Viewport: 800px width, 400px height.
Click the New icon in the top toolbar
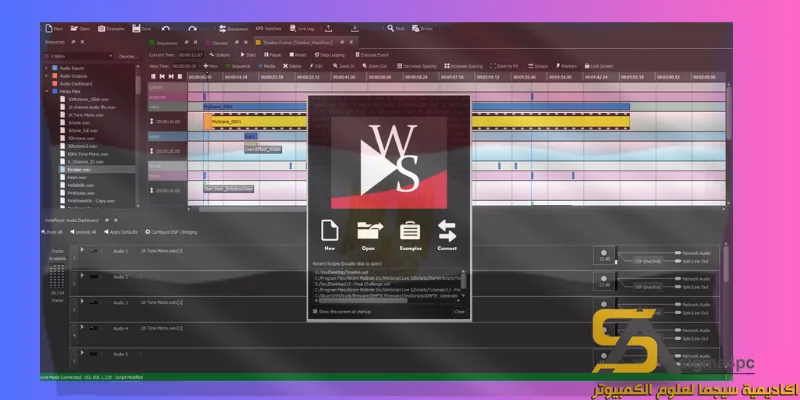click(49, 29)
